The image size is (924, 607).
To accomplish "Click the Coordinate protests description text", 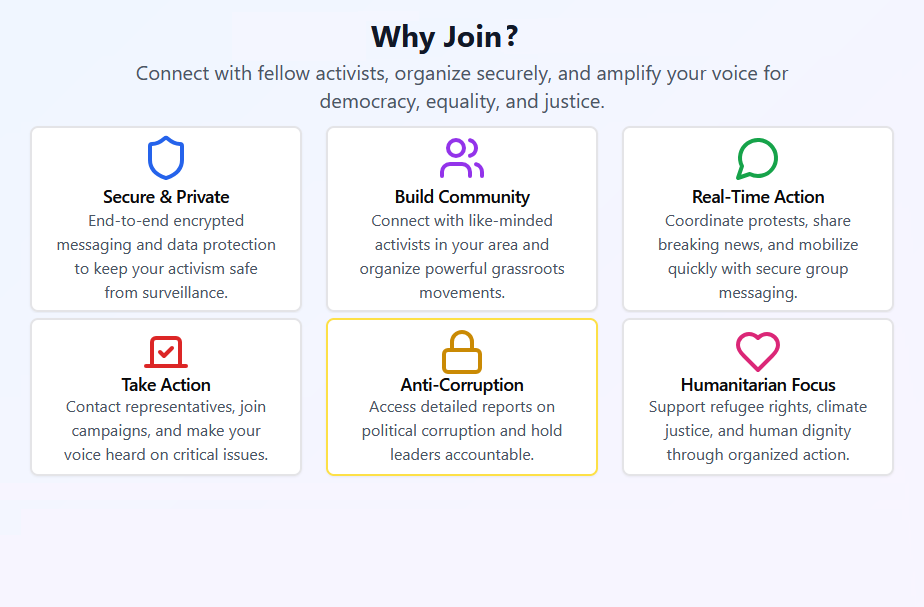I will click(758, 256).
